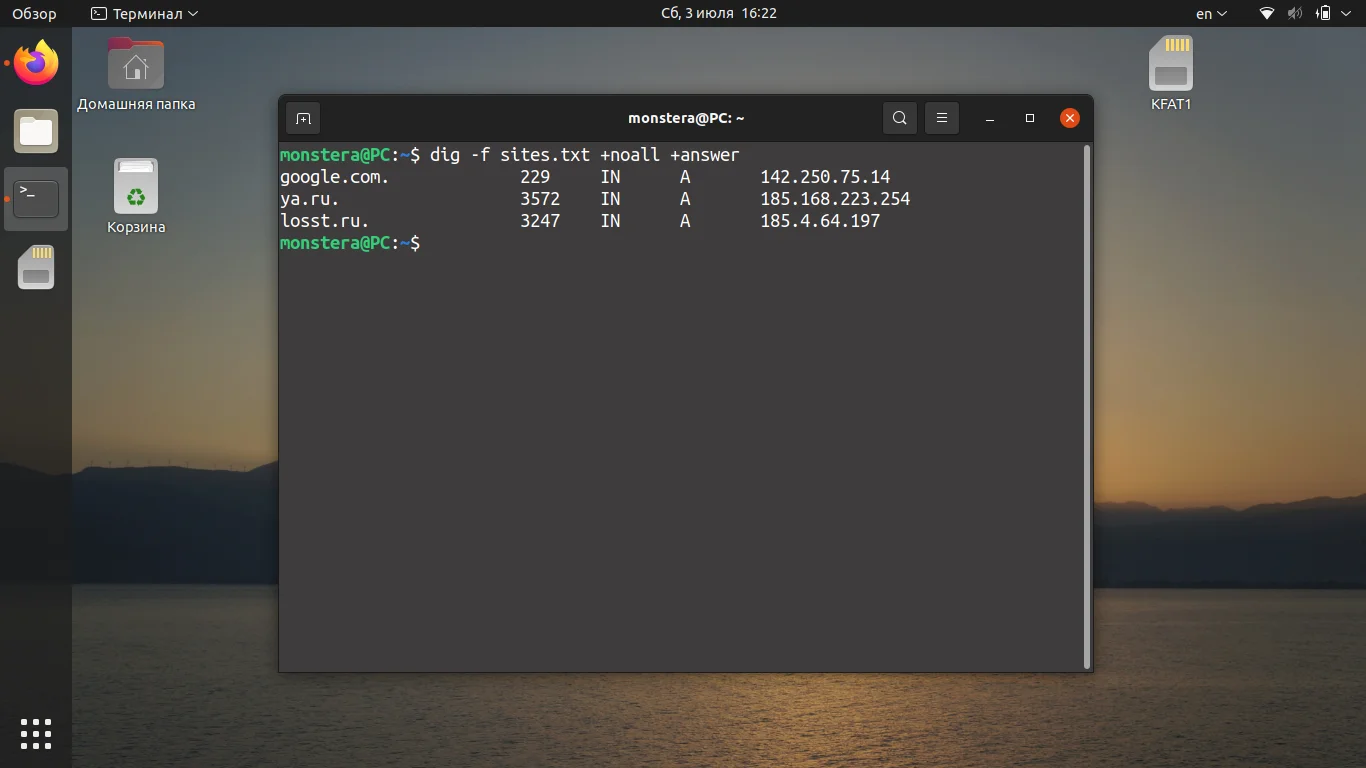
Task: Open the terminal hamburger menu
Action: (x=941, y=117)
